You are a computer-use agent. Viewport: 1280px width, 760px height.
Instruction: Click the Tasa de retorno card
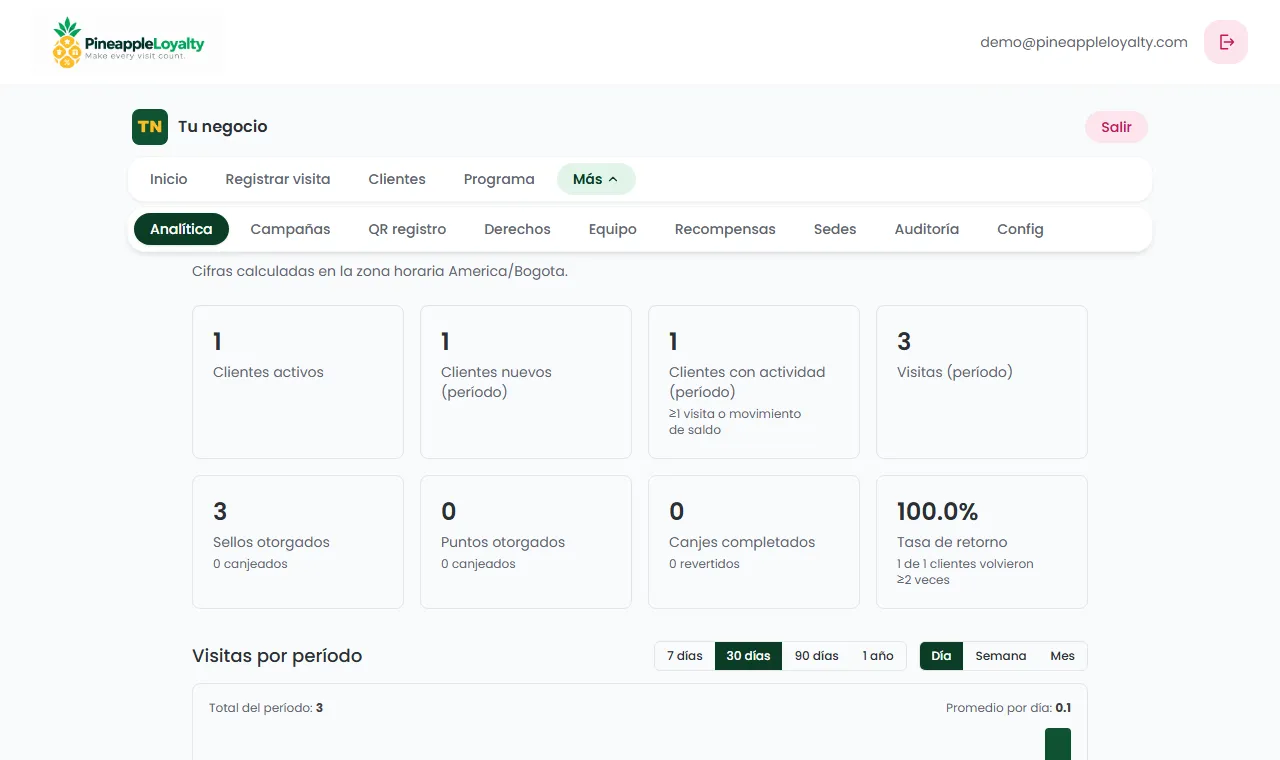pyautogui.click(x=982, y=542)
